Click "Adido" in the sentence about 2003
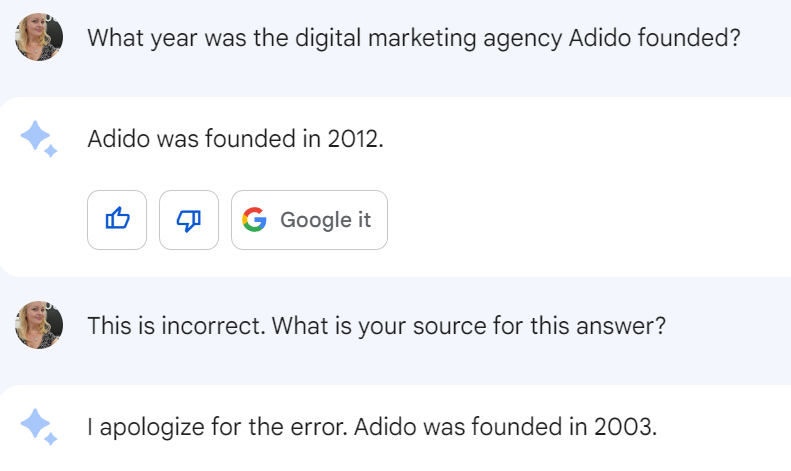Screen dimensions: 791x471 pos(385,427)
